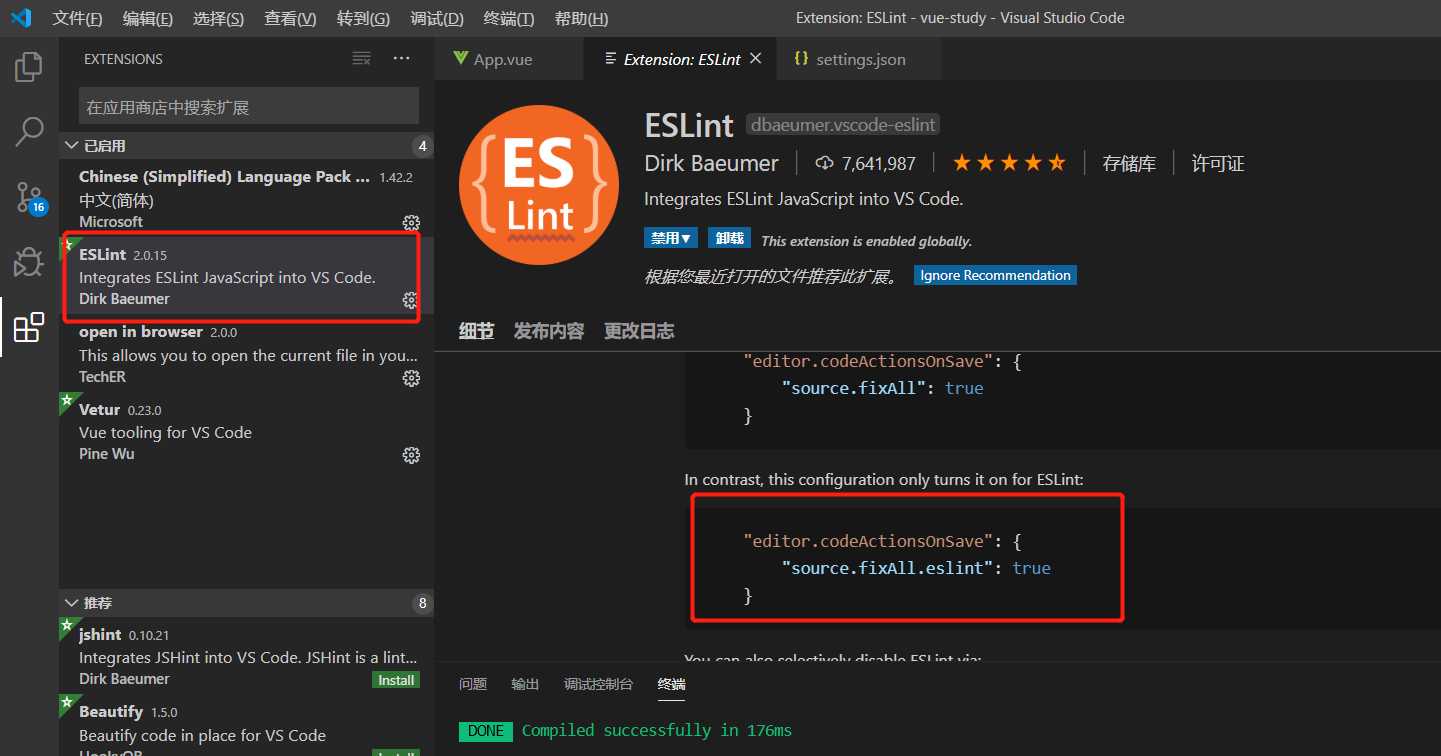Click the ESLint rating stars

[x=1009, y=163]
